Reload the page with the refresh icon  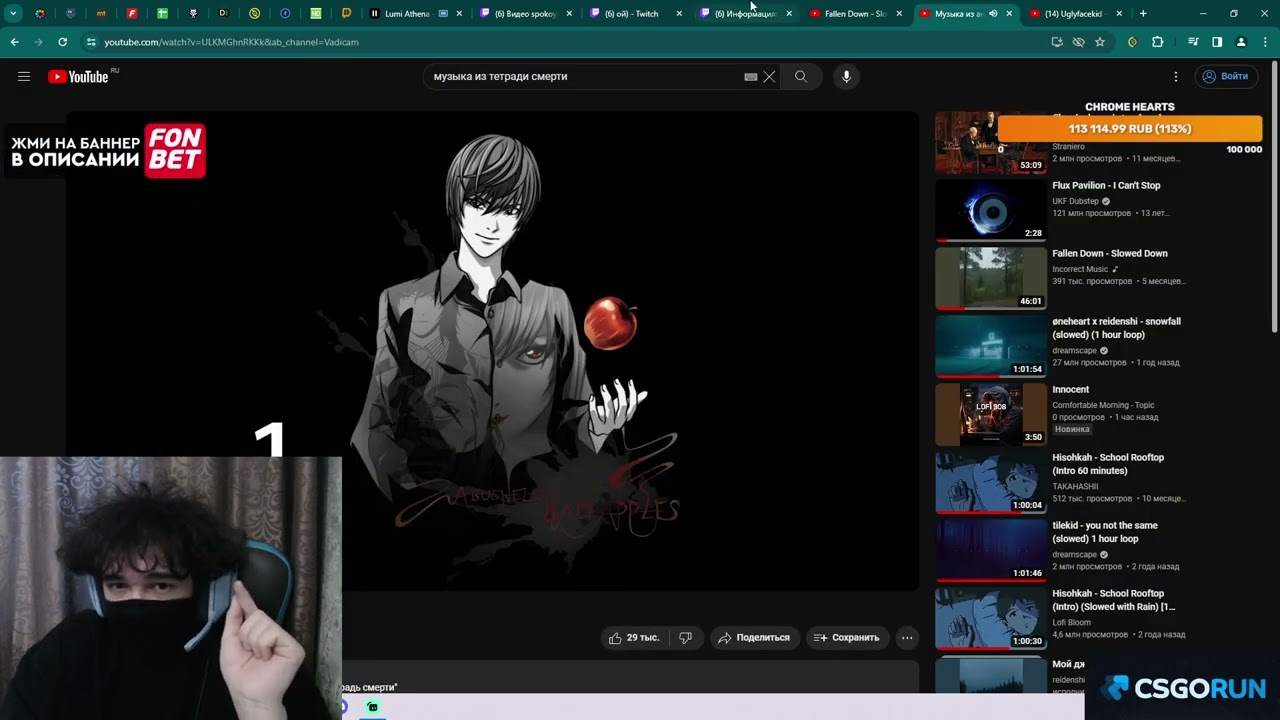62,42
